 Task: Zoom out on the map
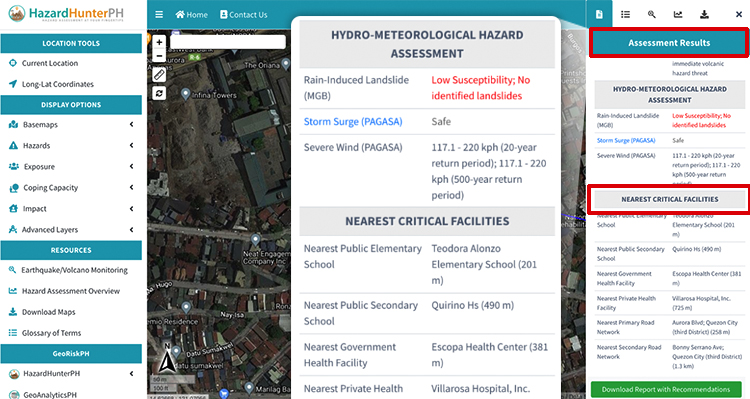point(159,55)
